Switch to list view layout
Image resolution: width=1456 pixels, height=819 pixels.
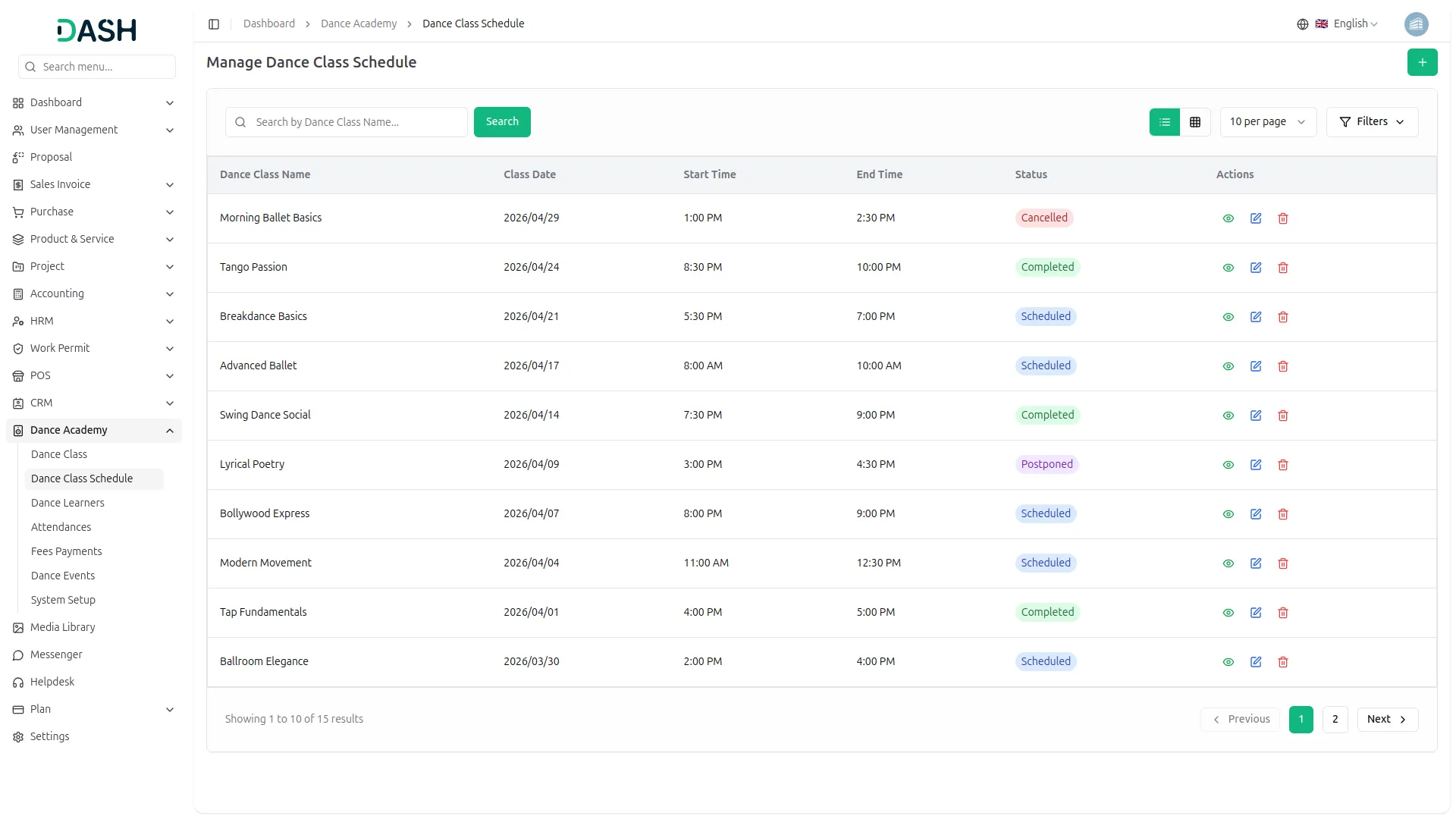pyautogui.click(x=1165, y=122)
